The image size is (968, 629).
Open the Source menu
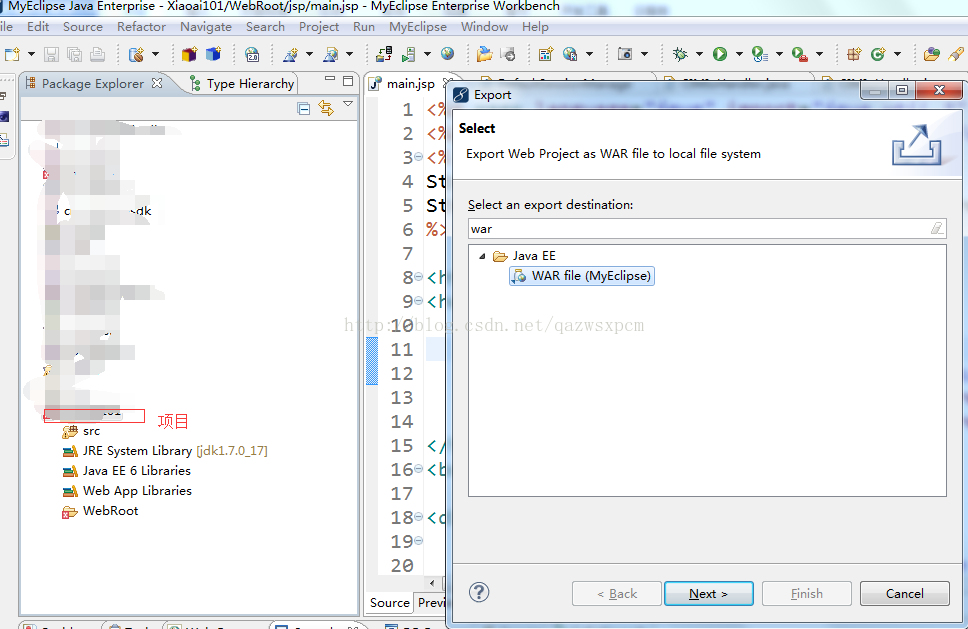click(83, 27)
